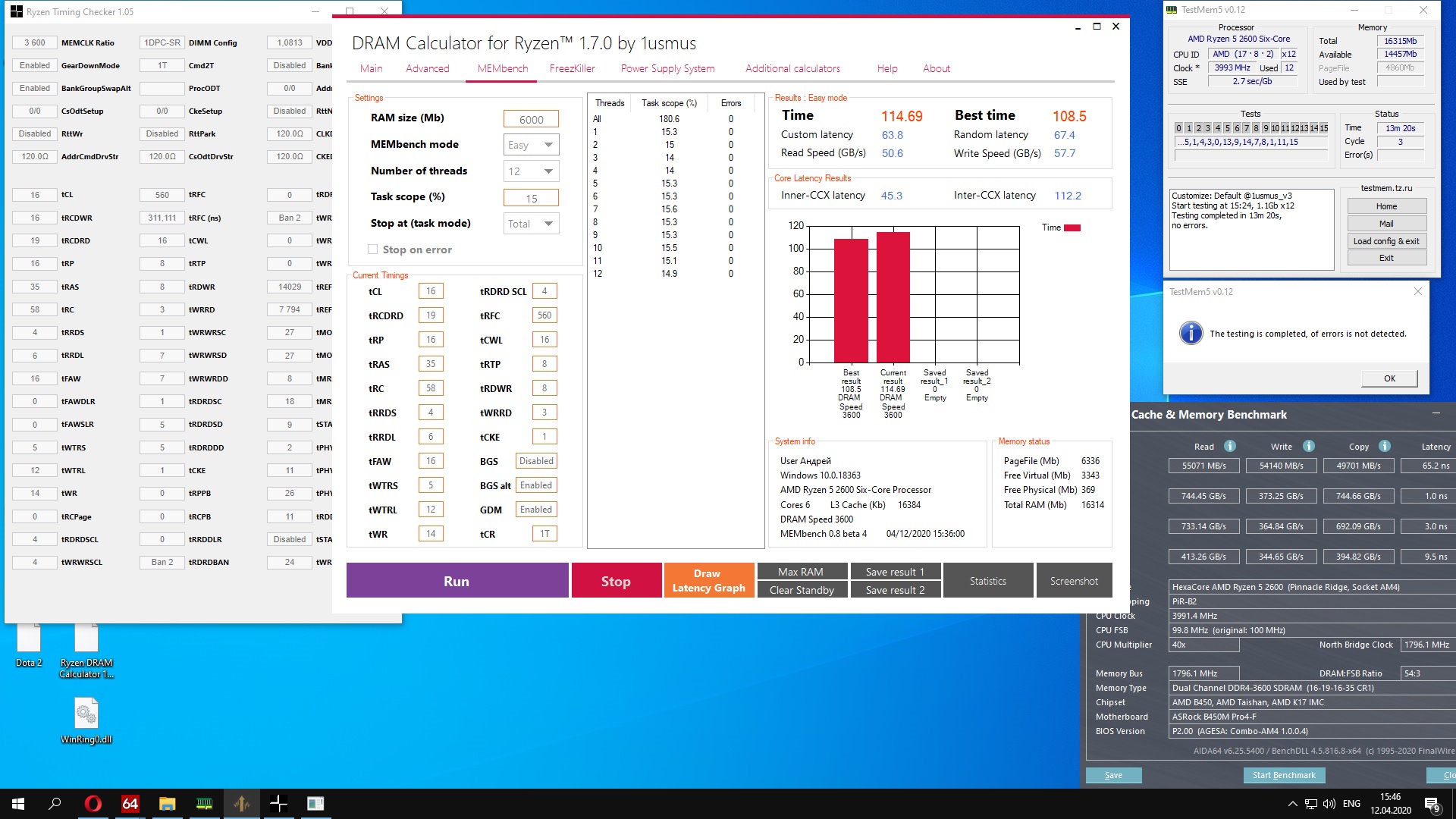Viewport: 1456px width, 819px height.
Task: Click the Copy info icon in AIDA64 benchmark
Action: (x=1385, y=447)
